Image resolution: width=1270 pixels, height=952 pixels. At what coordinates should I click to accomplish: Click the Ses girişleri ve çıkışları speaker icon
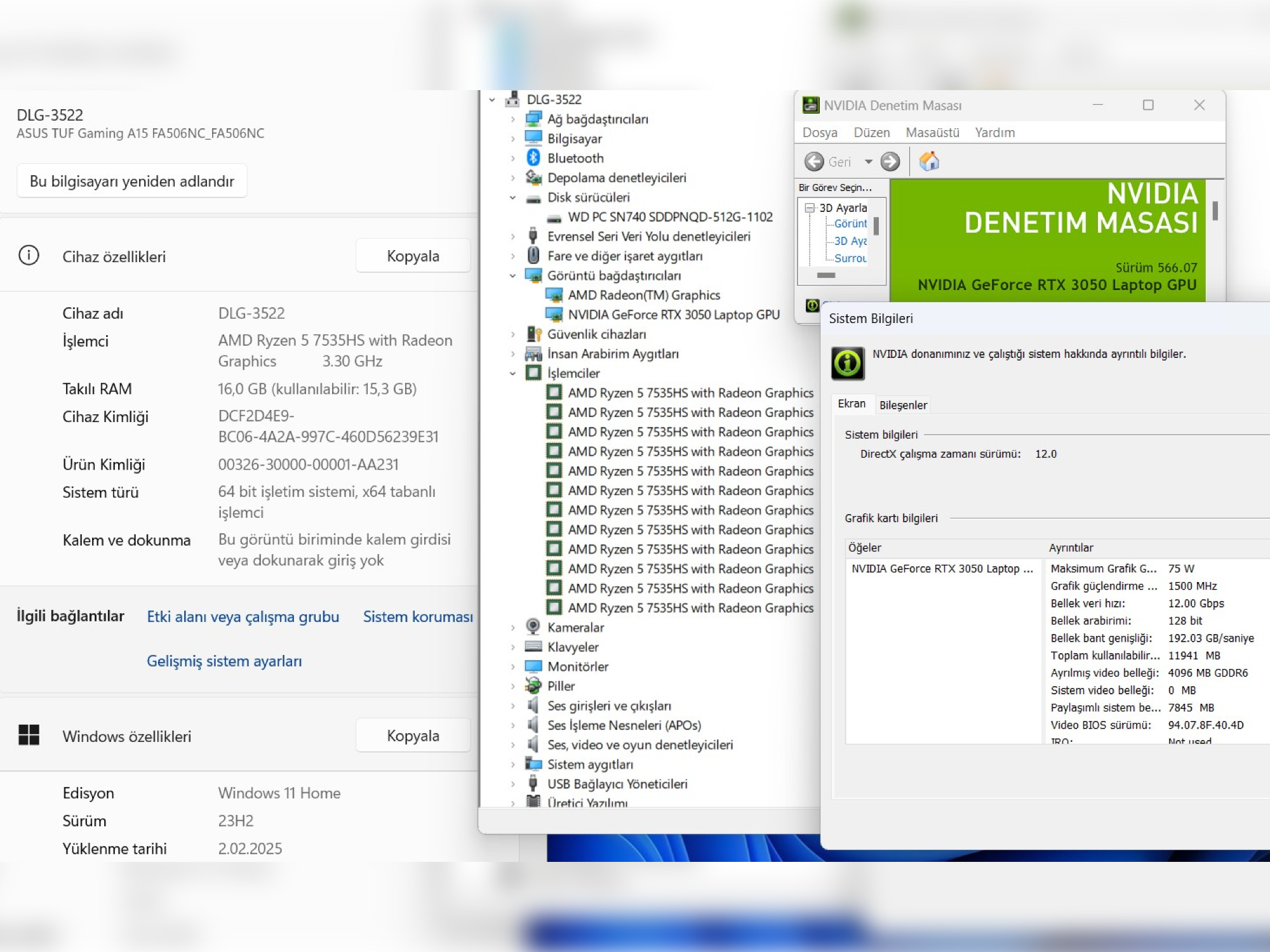pyautogui.click(x=533, y=706)
